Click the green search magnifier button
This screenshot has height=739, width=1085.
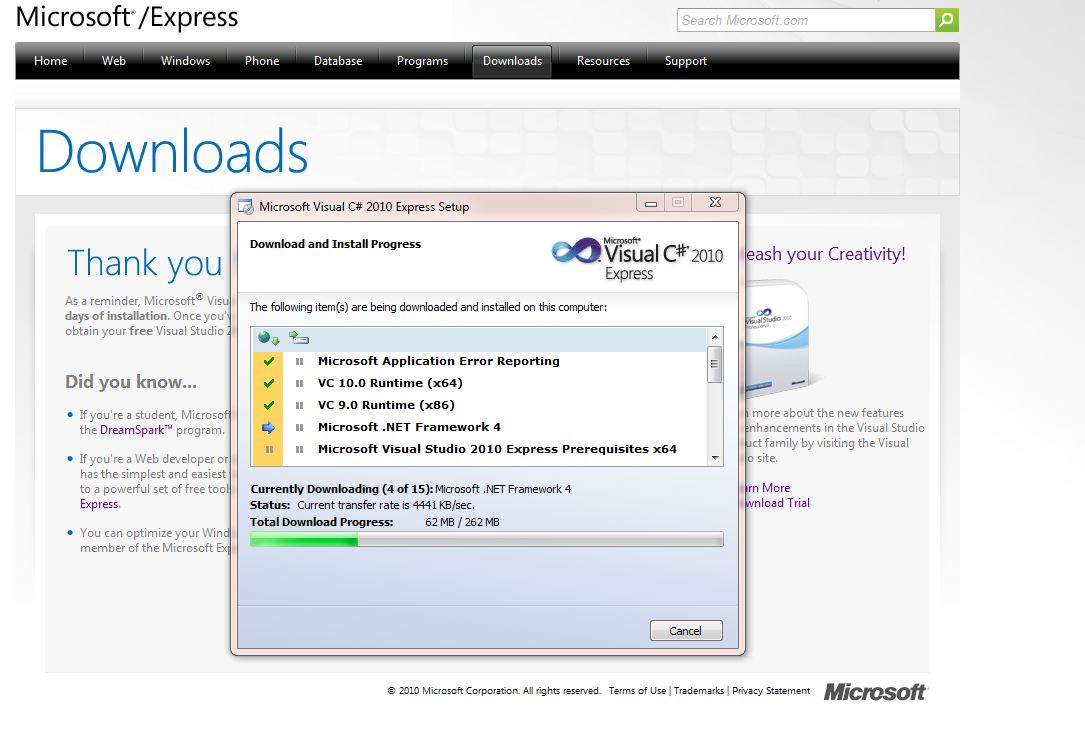[947, 20]
